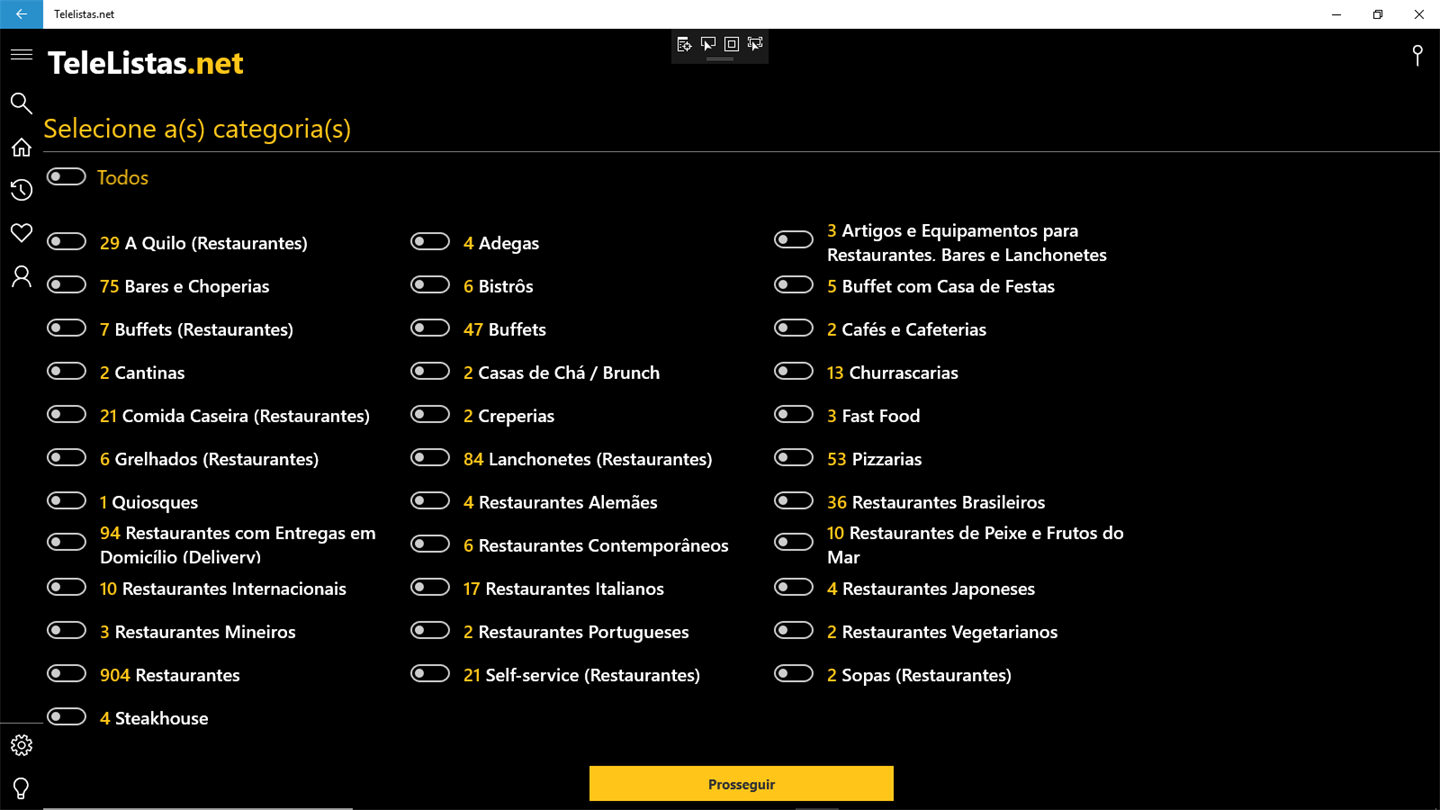
Task: Click second icon in floating top toolbar
Action: [708, 44]
